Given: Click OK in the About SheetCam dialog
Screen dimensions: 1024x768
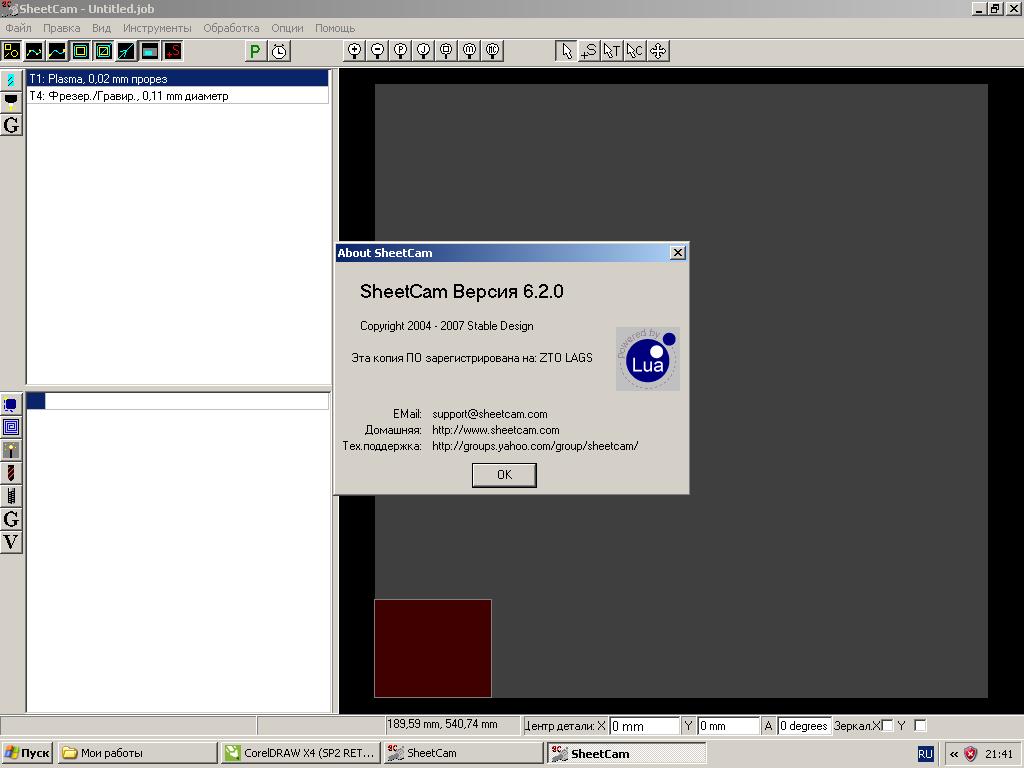Looking at the screenshot, I should [x=504, y=475].
